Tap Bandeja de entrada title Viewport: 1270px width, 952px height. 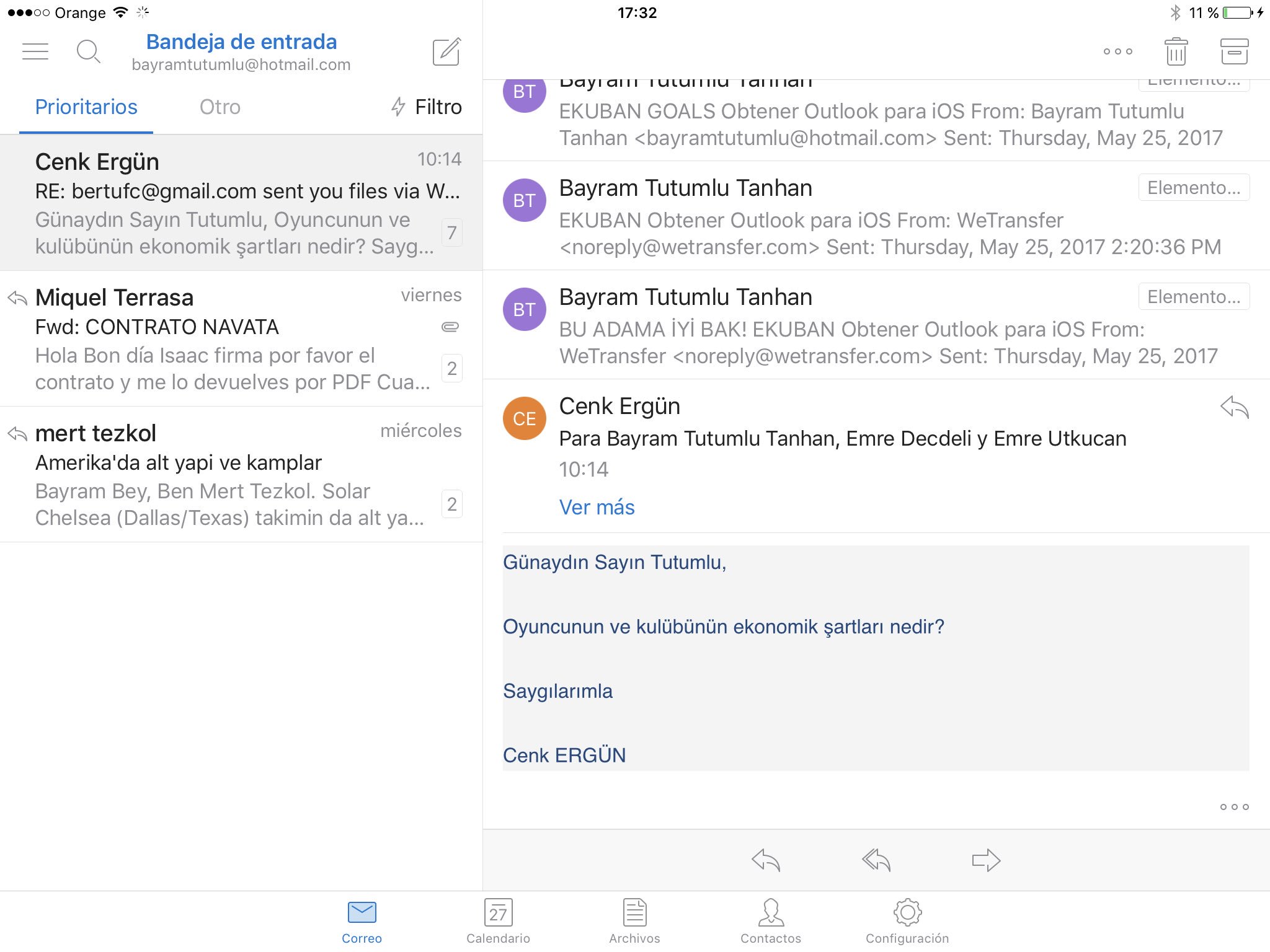pos(241,42)
